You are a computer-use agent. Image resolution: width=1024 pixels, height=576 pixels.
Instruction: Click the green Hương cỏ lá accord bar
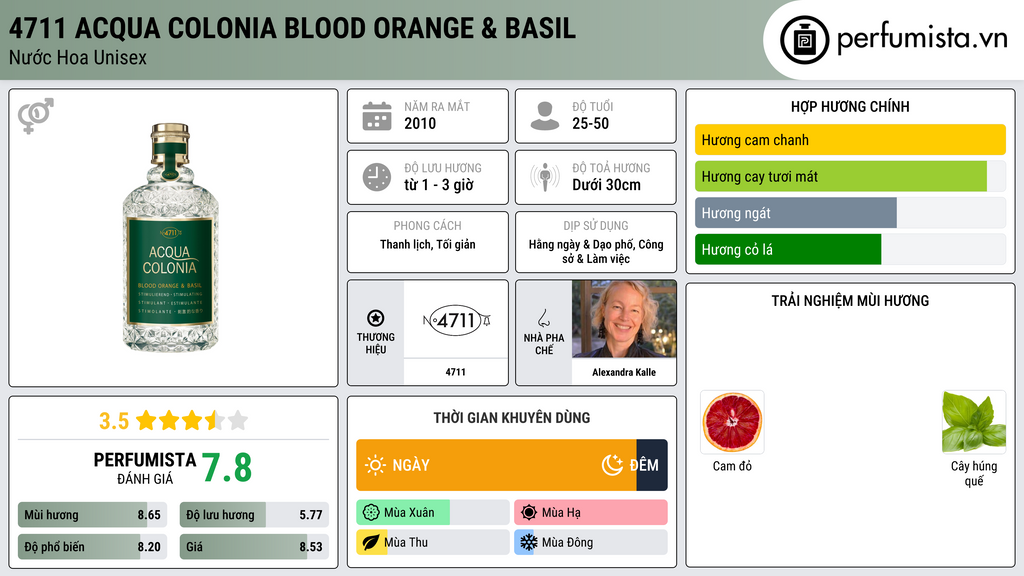pos(788,249)
